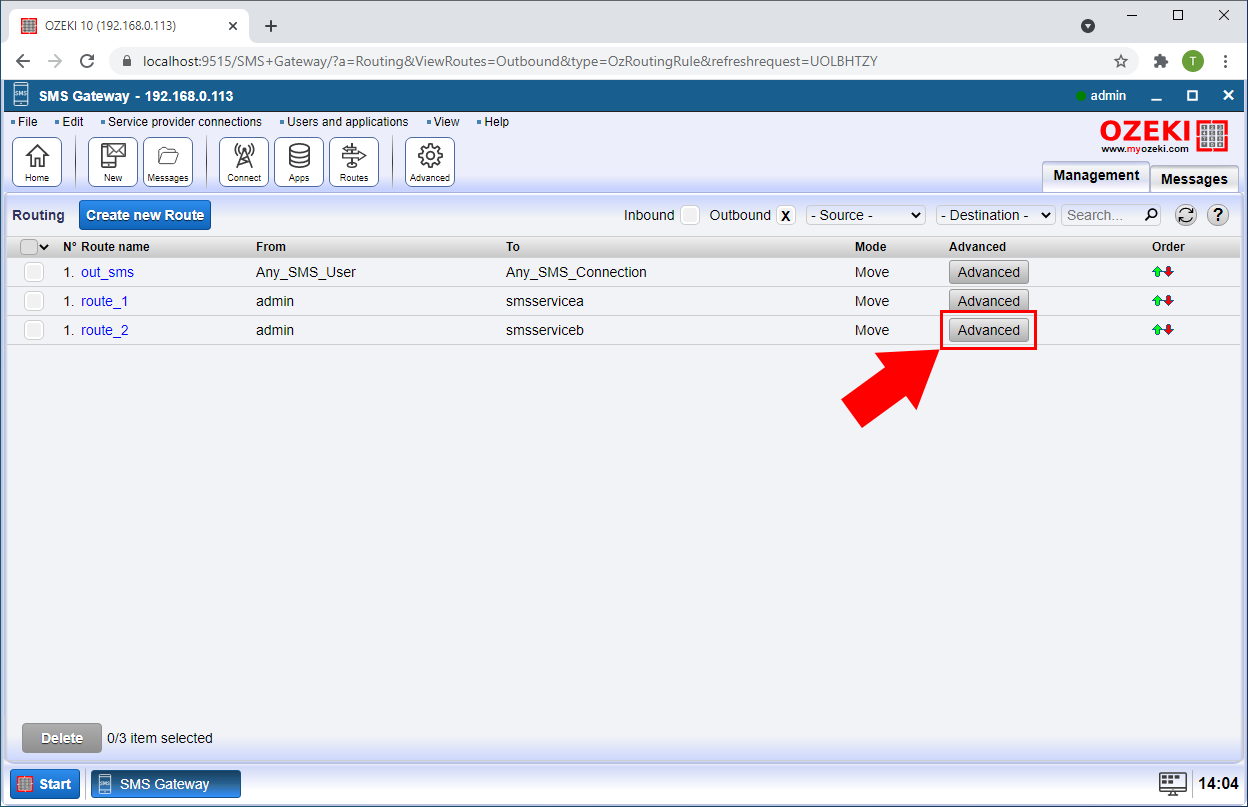1248x807 pixels.
Task: Click Advanced button for out_sms route
Action: click(988, 272)
